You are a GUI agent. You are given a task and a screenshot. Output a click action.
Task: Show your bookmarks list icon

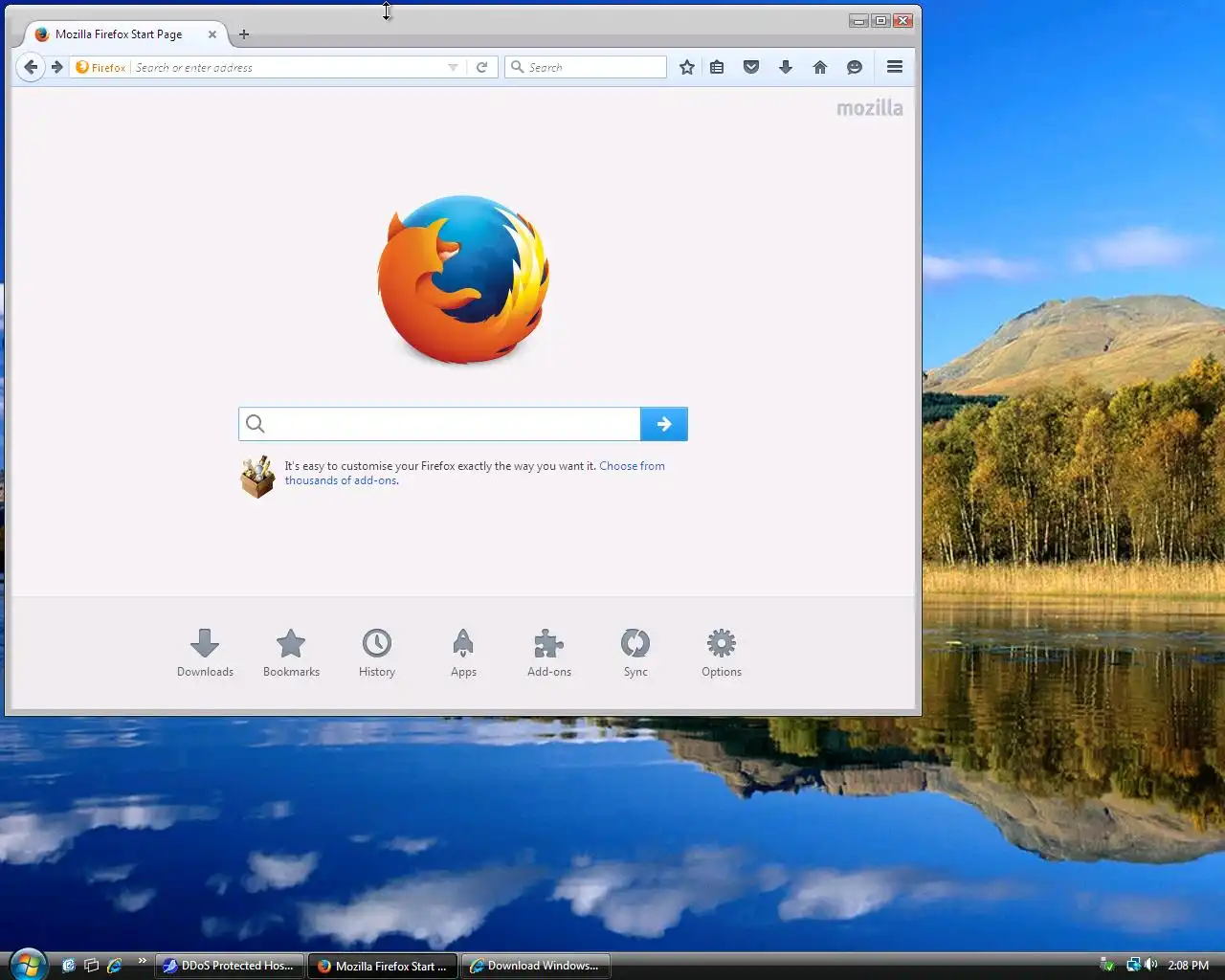(717, 67)
